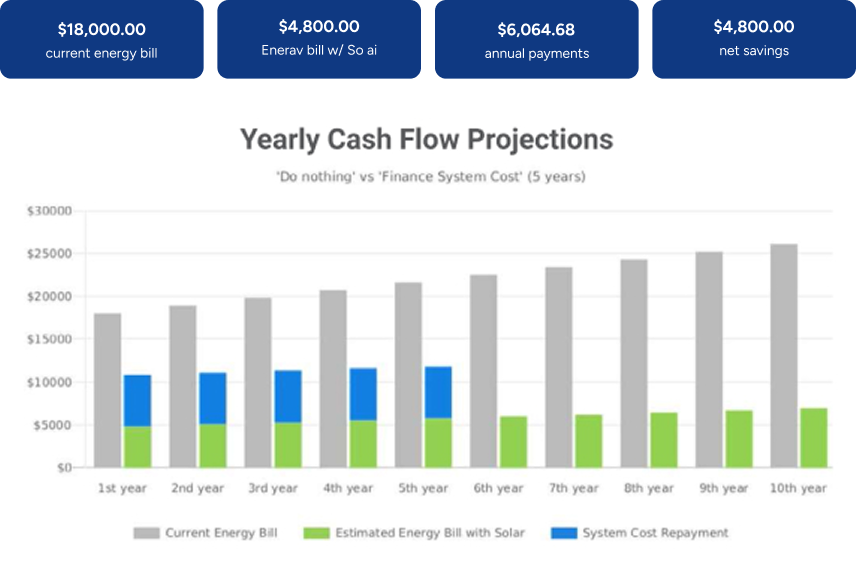
Task: Select the green bar for the 6th year
Action: tap(513, 441)
